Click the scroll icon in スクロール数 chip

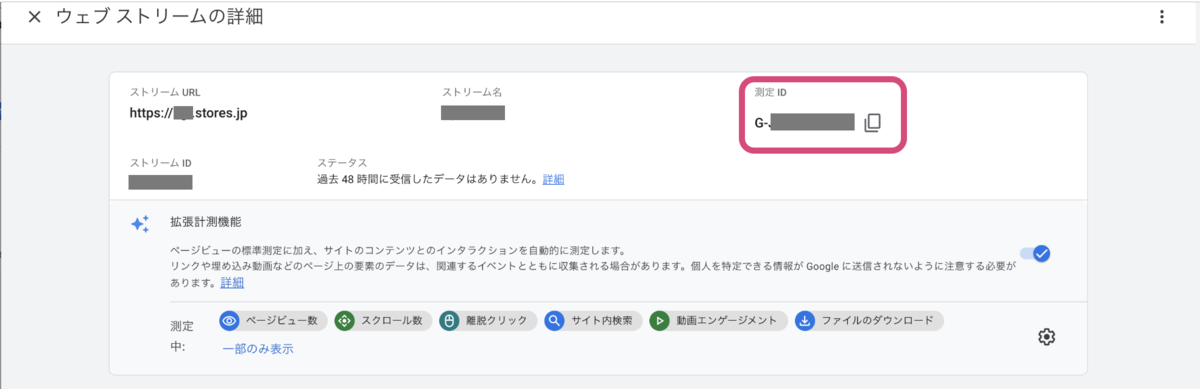pos(345,321)
